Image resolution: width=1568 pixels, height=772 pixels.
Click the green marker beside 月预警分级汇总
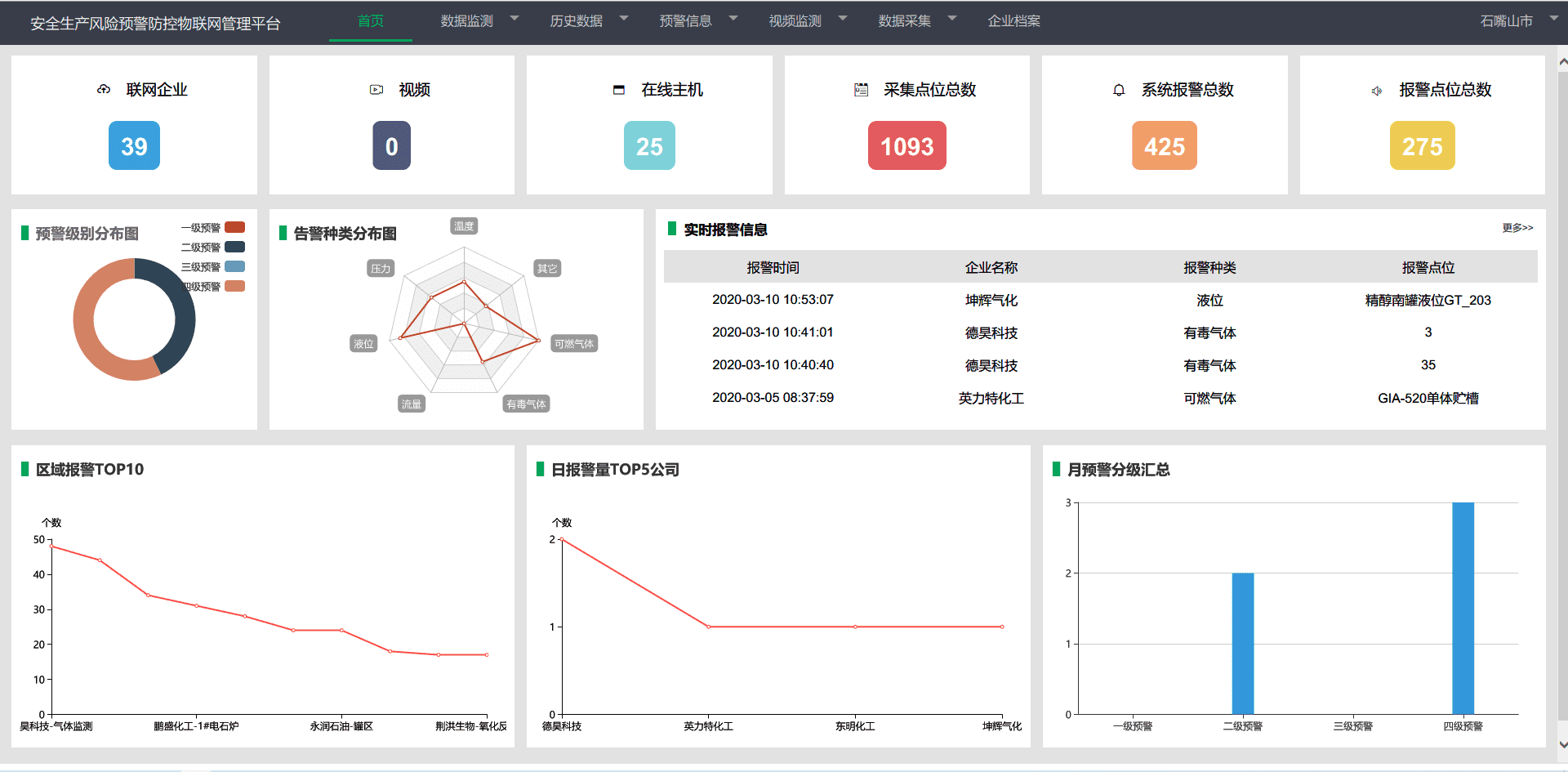point(1056,471)
